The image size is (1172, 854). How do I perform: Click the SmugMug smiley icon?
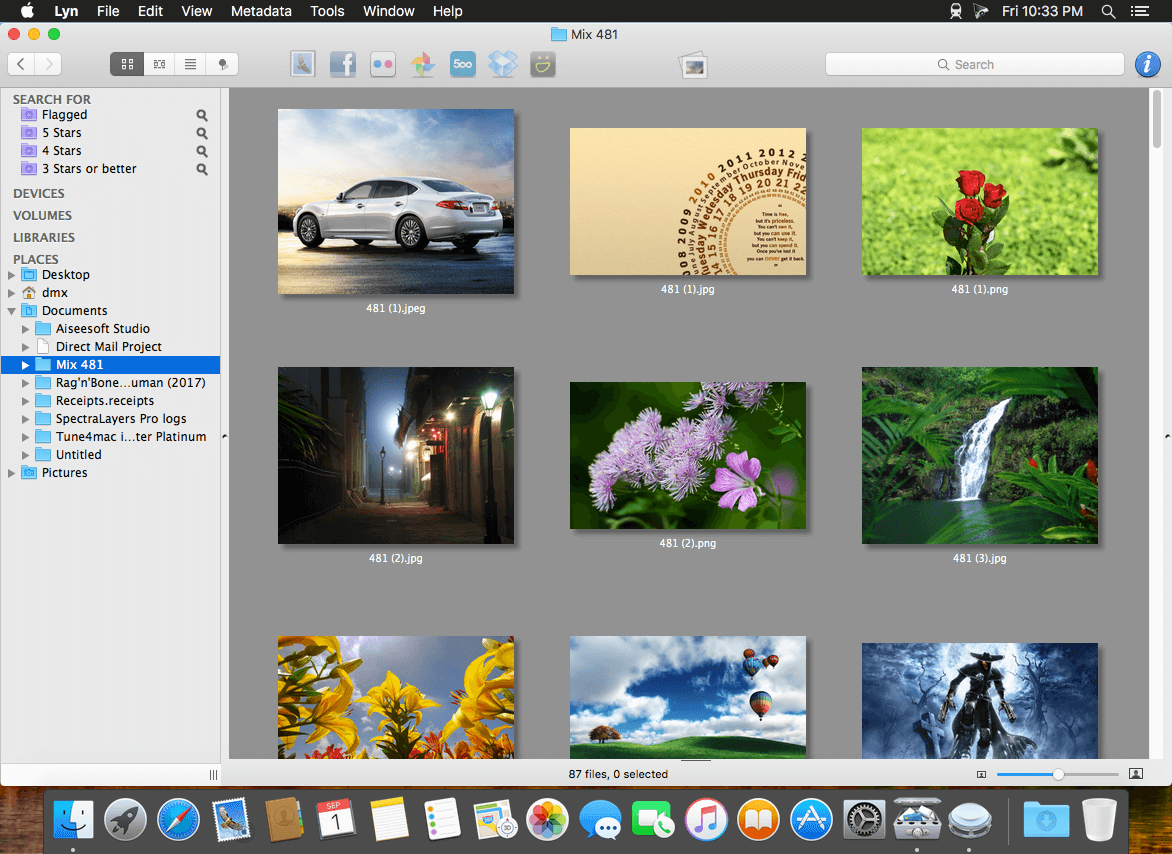543,65
